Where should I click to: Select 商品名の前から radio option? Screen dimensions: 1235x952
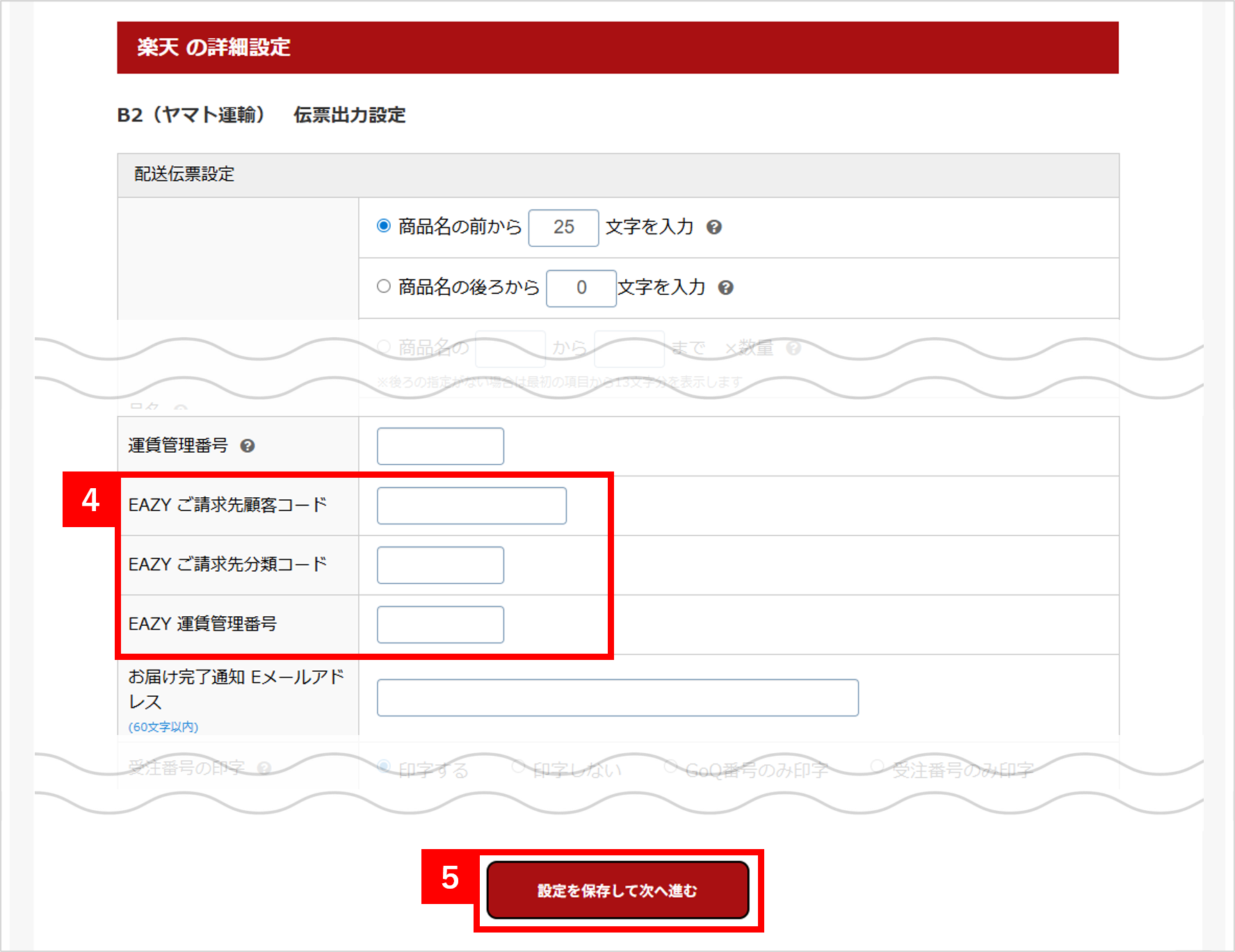point(385,225)
